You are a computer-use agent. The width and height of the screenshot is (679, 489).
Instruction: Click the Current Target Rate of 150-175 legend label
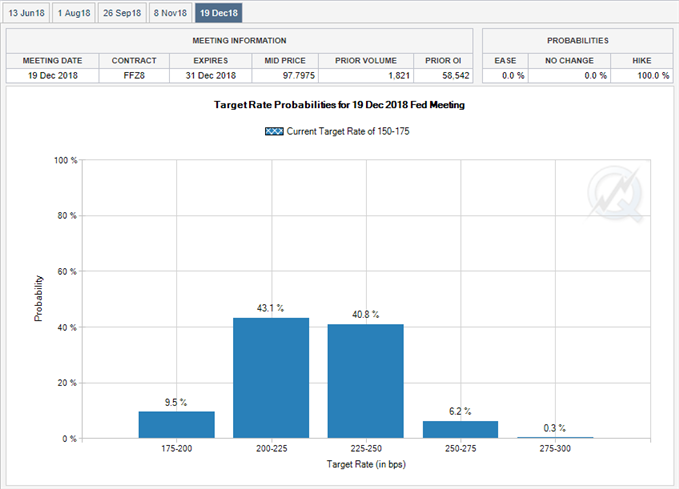point(348,131)
